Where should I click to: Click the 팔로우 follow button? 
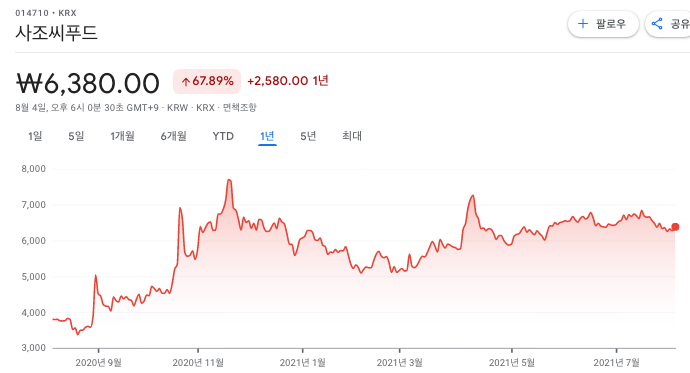(603, 24)
